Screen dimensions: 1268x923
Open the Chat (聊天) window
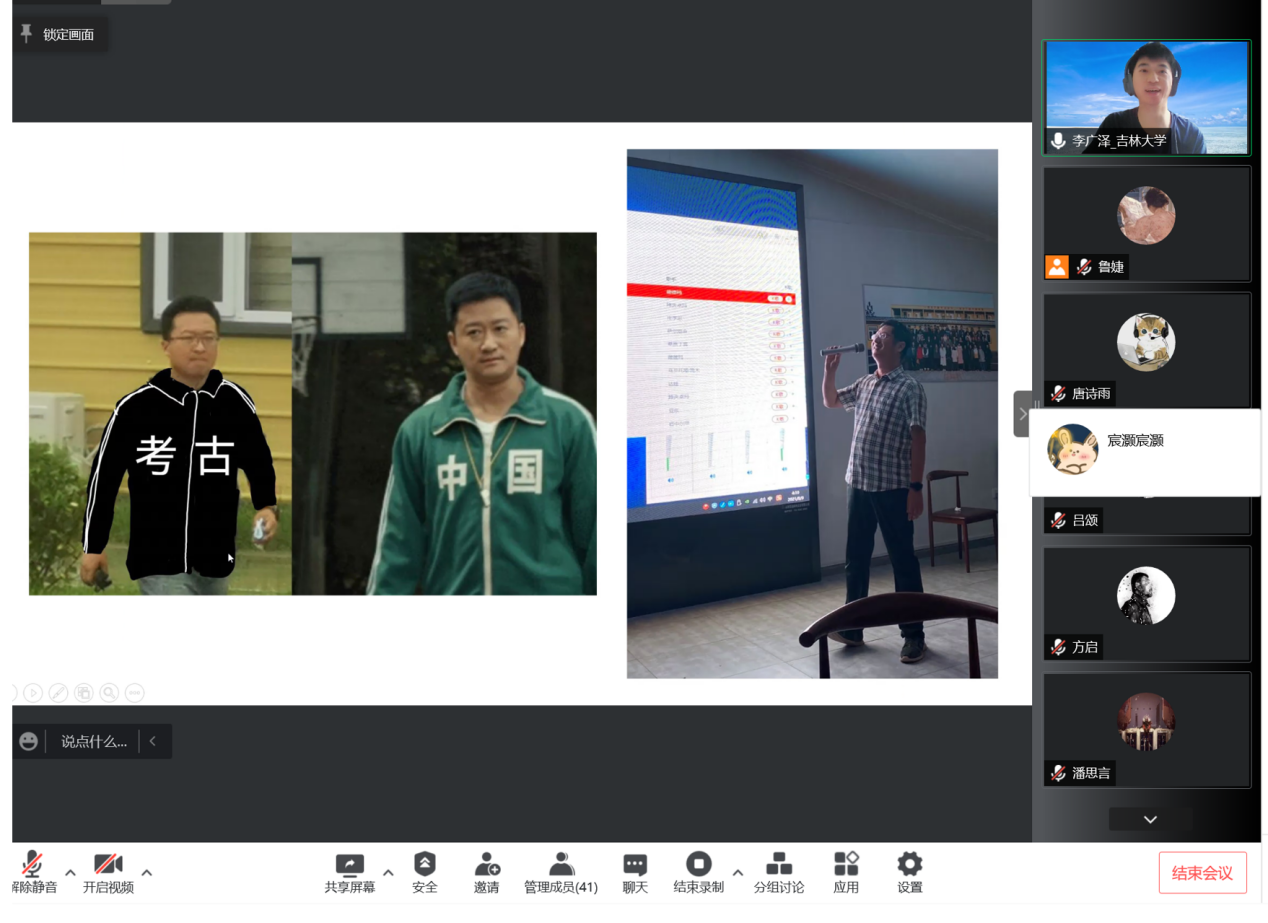635,865
